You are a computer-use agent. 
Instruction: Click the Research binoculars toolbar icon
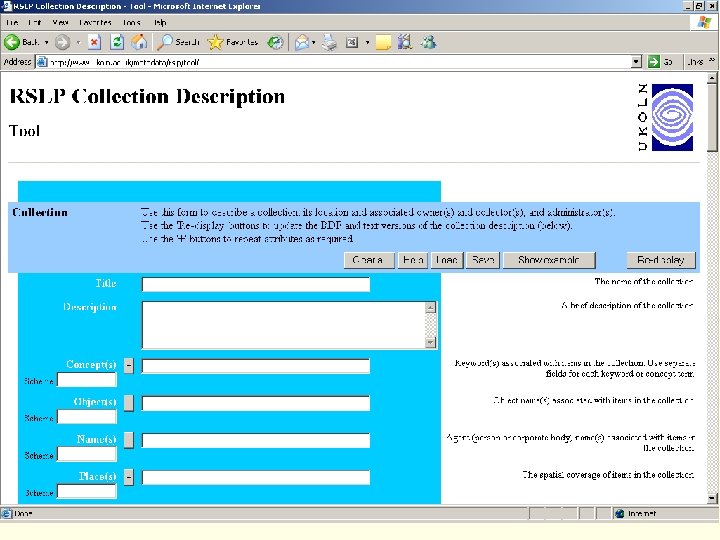(x=405, y=42)
